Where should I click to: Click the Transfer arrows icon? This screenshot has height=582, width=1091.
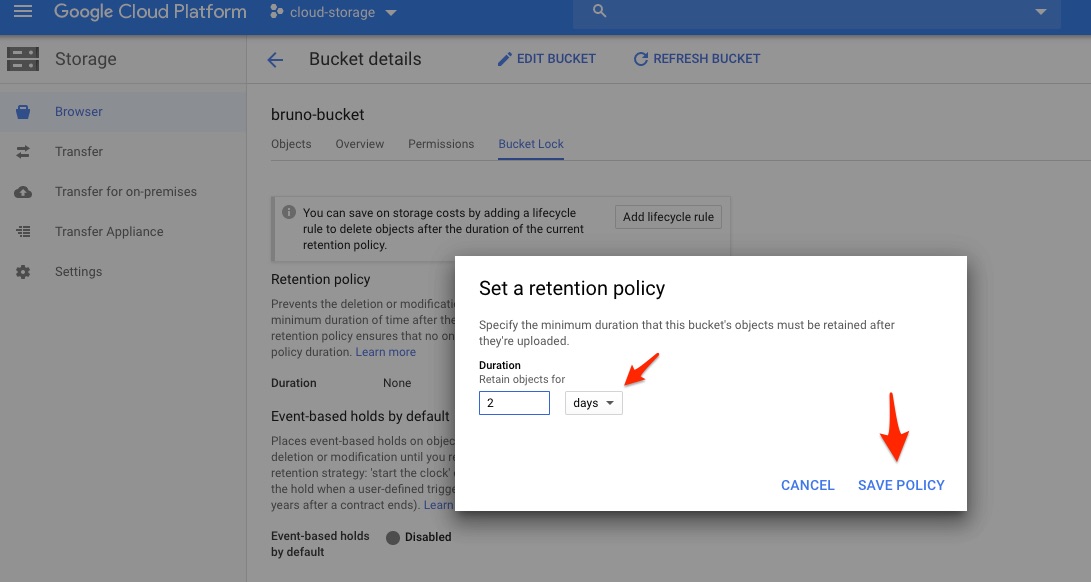tap(23, 152)
